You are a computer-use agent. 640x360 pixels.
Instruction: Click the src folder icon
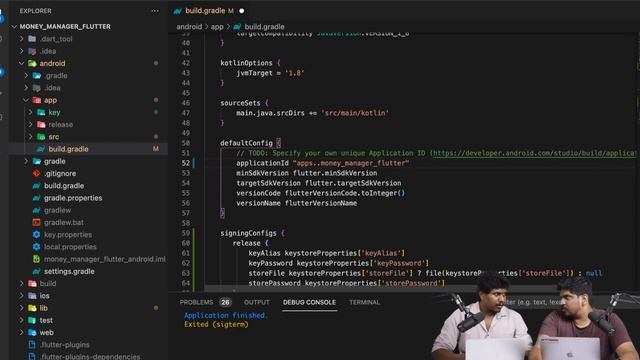tap(41, 137)
